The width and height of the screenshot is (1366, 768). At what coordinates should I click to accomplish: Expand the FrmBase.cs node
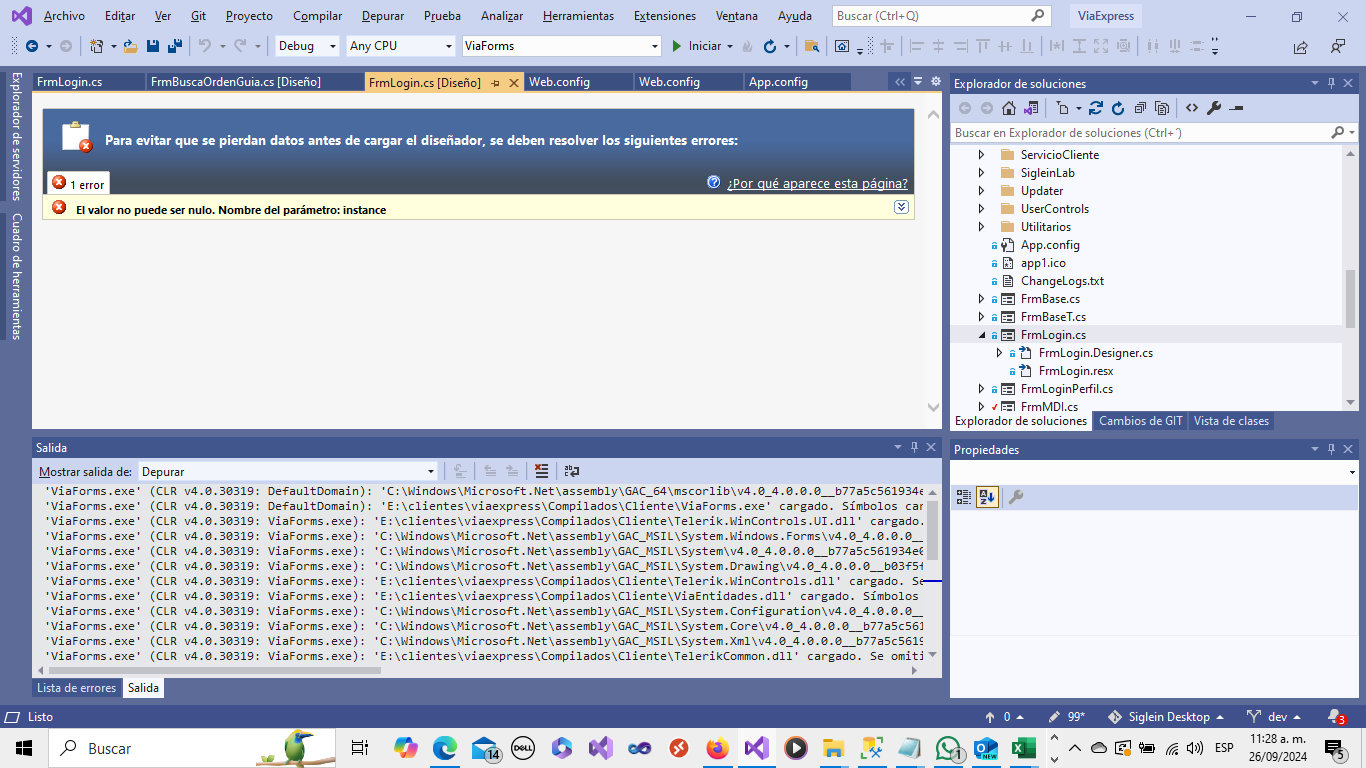(982, 299)
